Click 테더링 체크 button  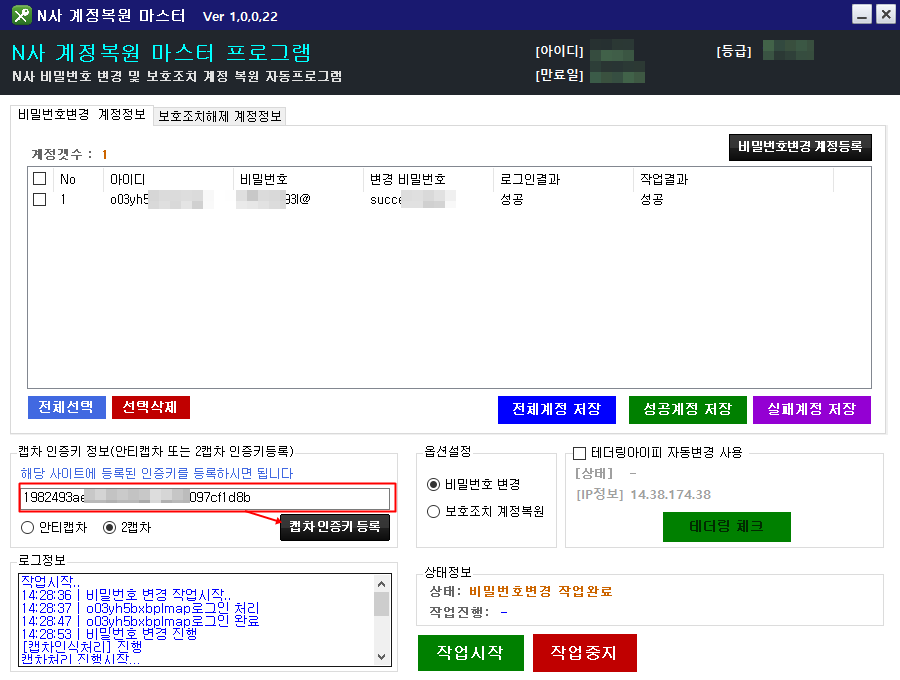[727, 527]
